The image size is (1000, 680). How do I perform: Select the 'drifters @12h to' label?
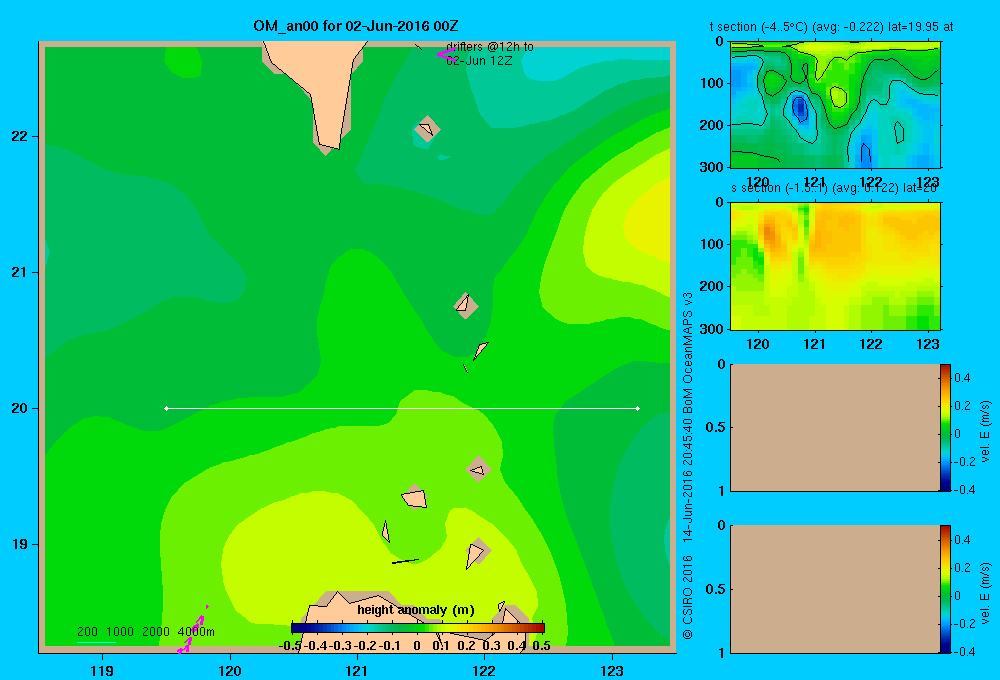490,47
